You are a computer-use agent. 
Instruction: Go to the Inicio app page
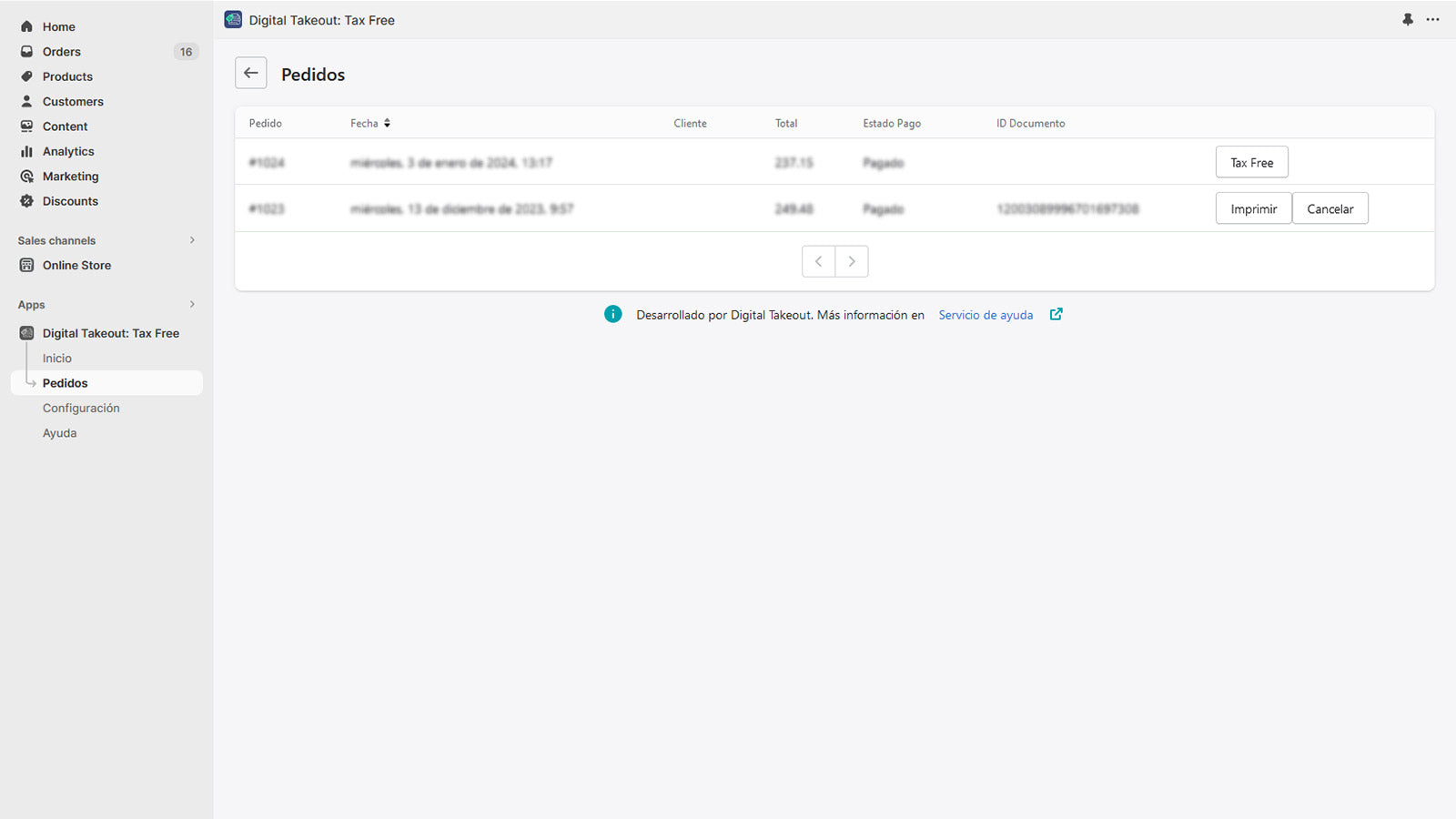(x=56, y=359)
